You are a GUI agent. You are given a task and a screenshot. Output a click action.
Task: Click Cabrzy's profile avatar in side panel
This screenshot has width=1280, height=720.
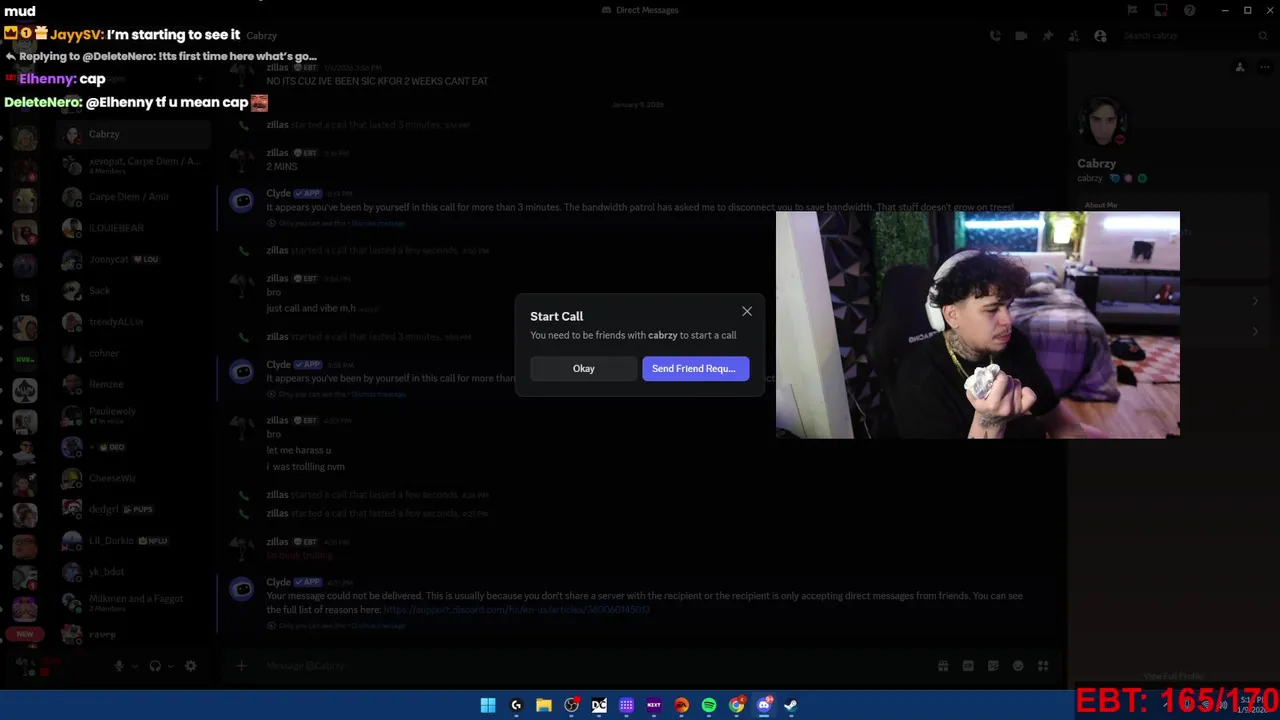[x=1102, y=122]
